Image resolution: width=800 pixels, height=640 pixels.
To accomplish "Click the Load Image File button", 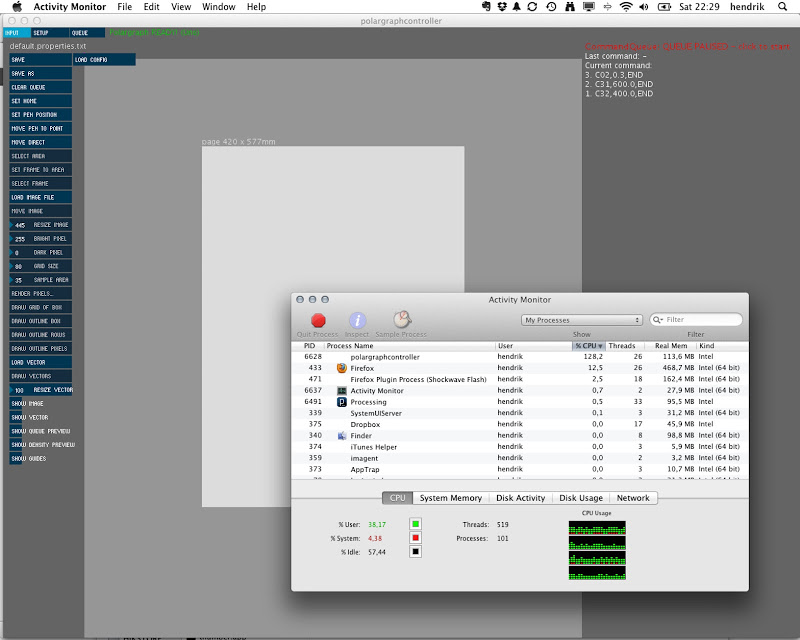I will [x=41, y=197].
